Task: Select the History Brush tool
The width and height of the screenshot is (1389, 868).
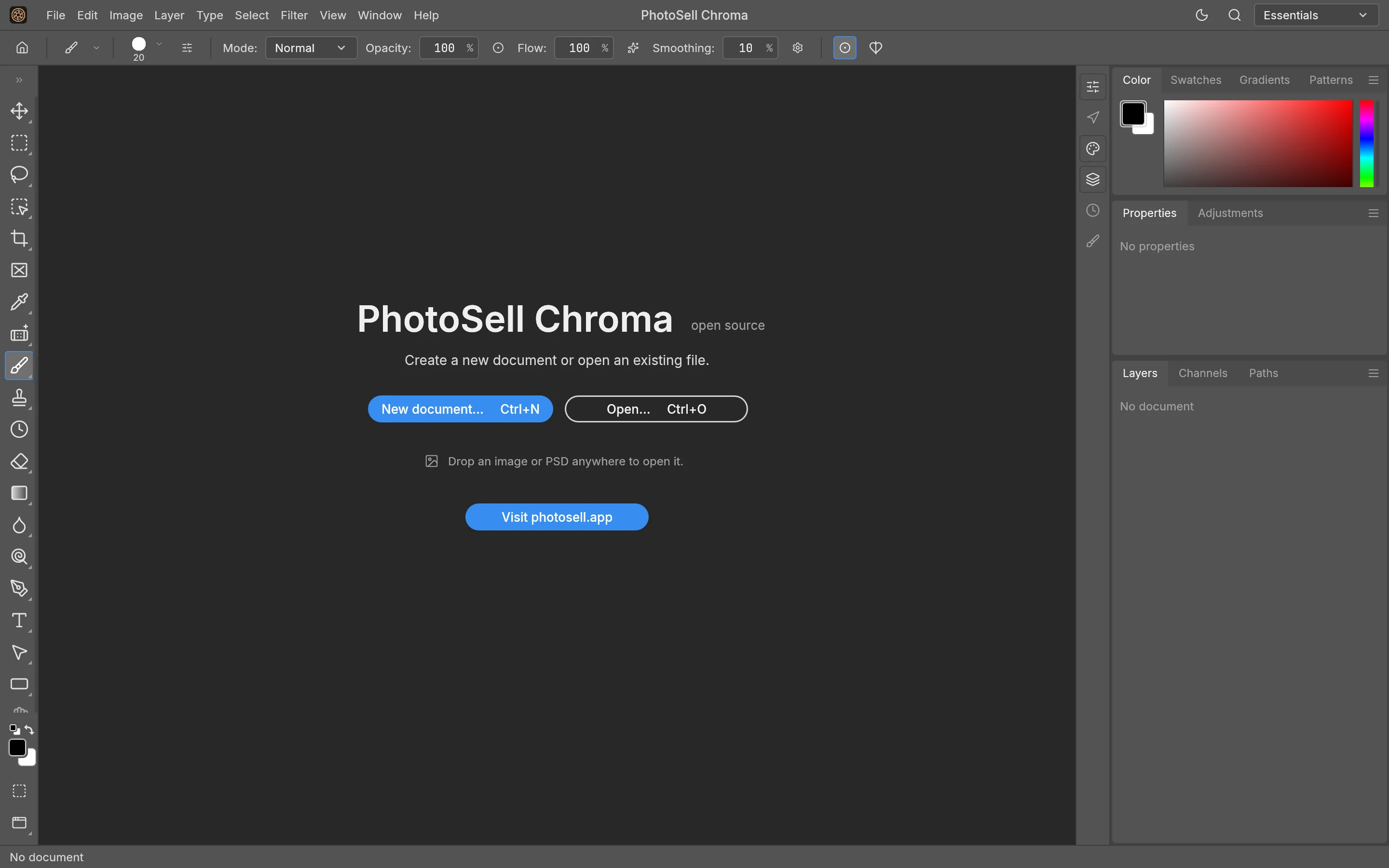Action: (x=19, y=429)
